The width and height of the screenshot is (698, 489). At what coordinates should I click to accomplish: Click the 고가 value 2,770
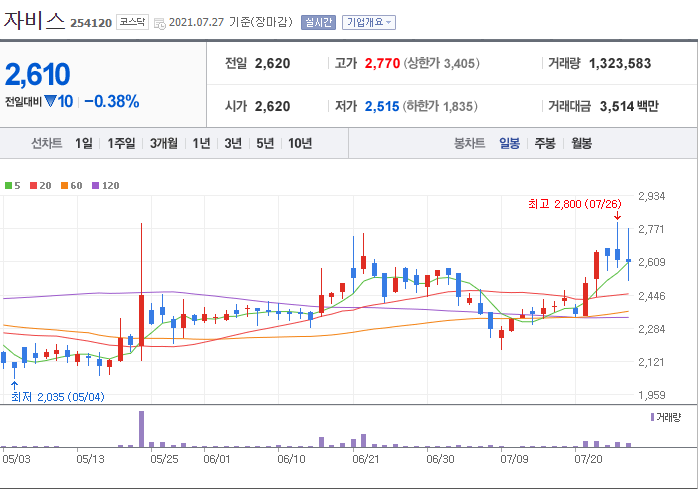[x=382, y=63]
